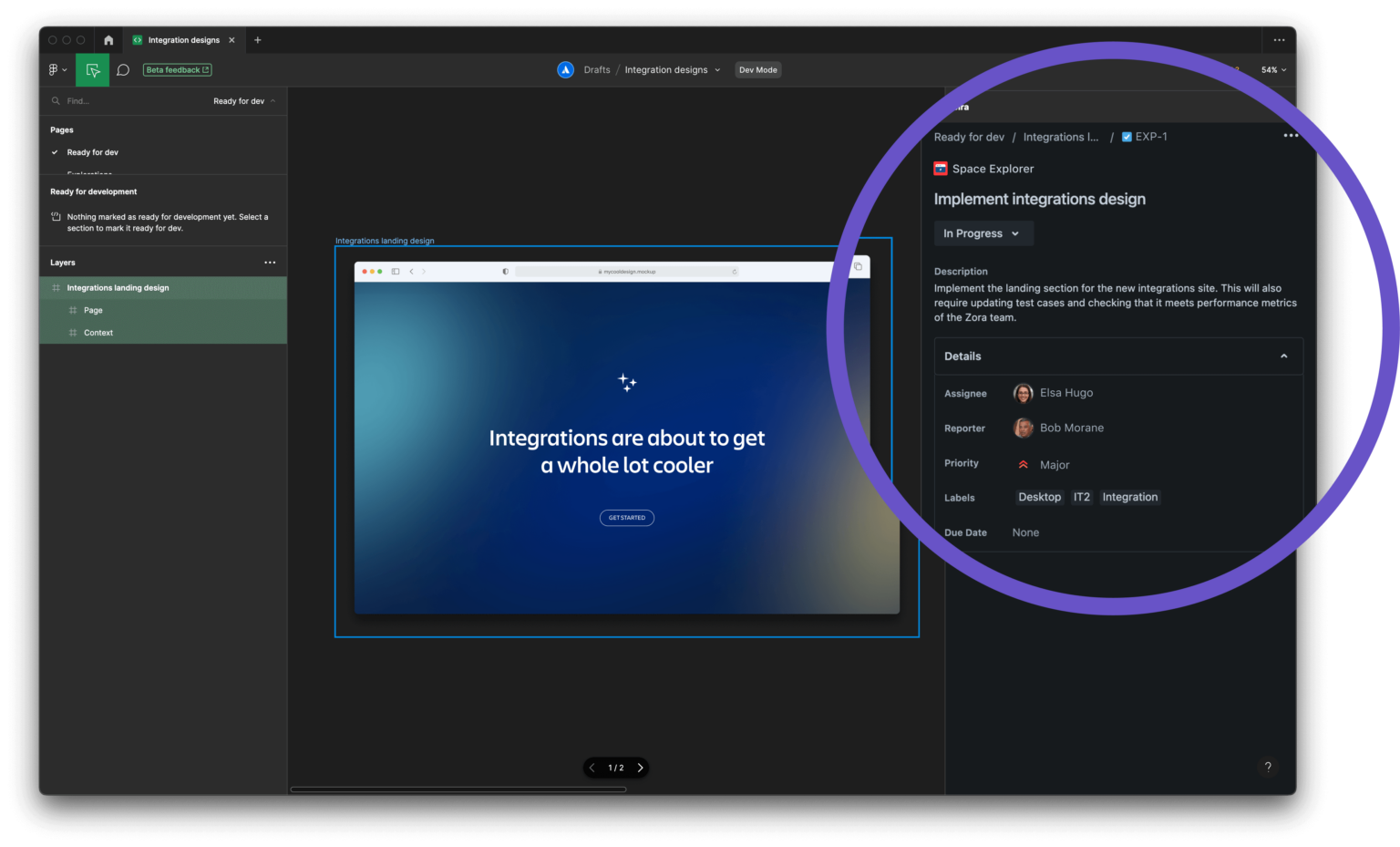This screenshot has height=847, width=1400.
Task: Open the comments tool
Action: pos(123,69)
